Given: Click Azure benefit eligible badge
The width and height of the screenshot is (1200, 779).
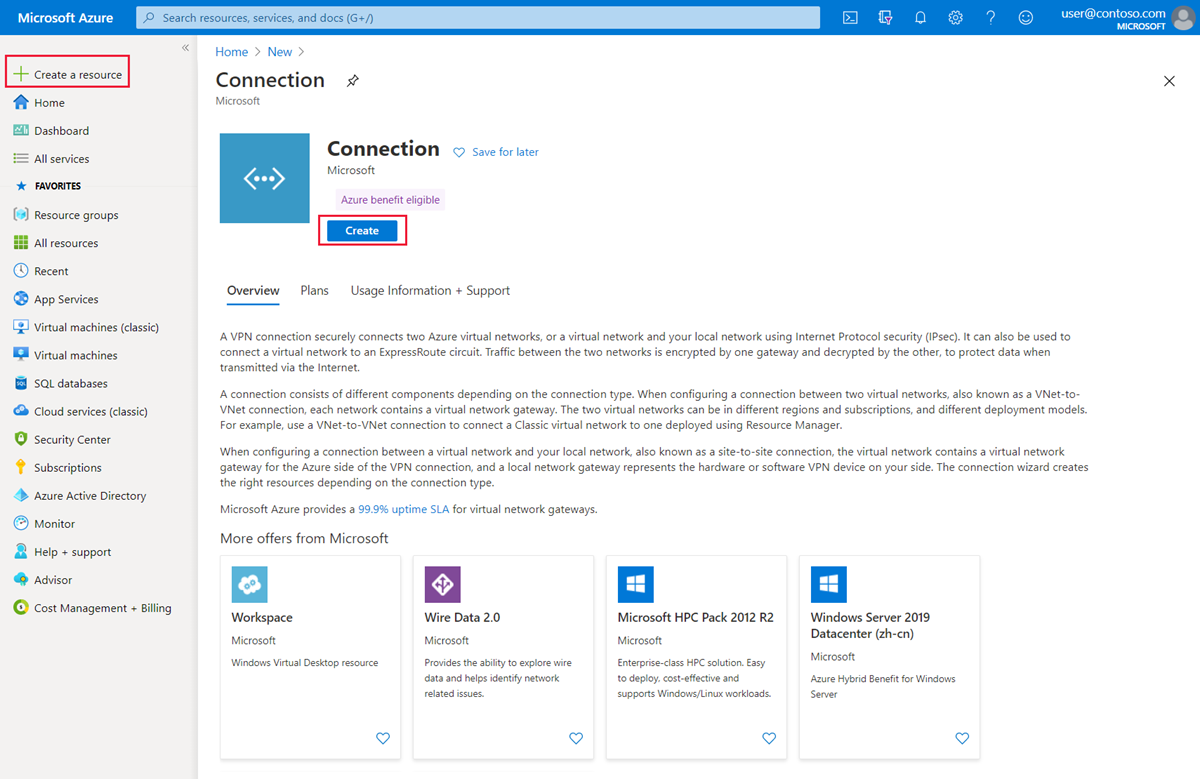Looking at the screenshot, I should [390, 200].
